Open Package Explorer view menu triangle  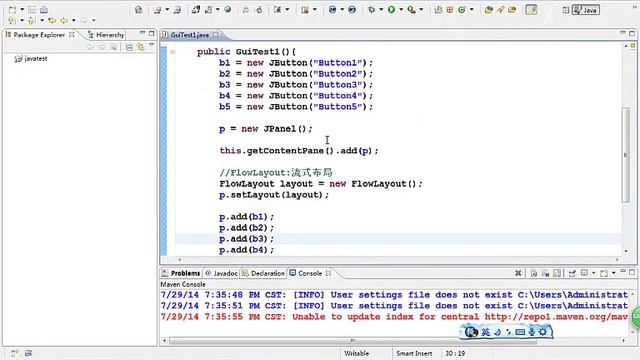pos(151,45)
